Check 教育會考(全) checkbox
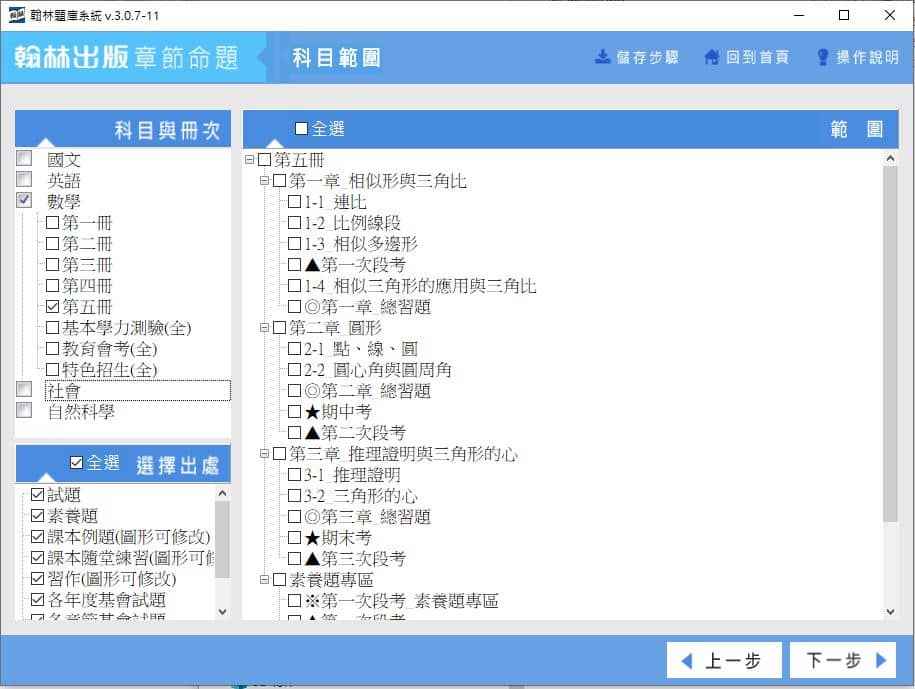 coord(53,348)
